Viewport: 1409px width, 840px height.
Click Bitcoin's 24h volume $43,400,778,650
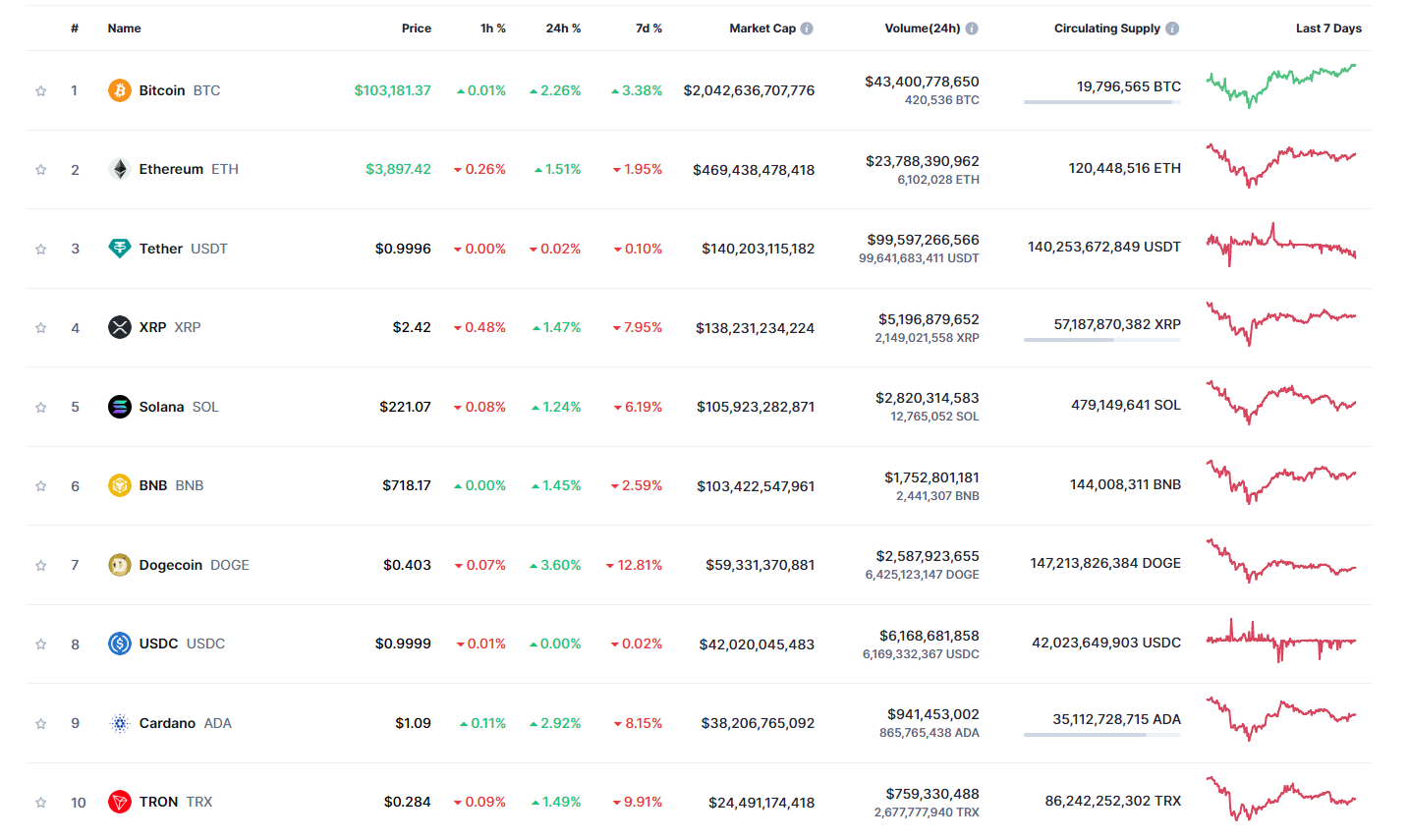pos(922,82)
